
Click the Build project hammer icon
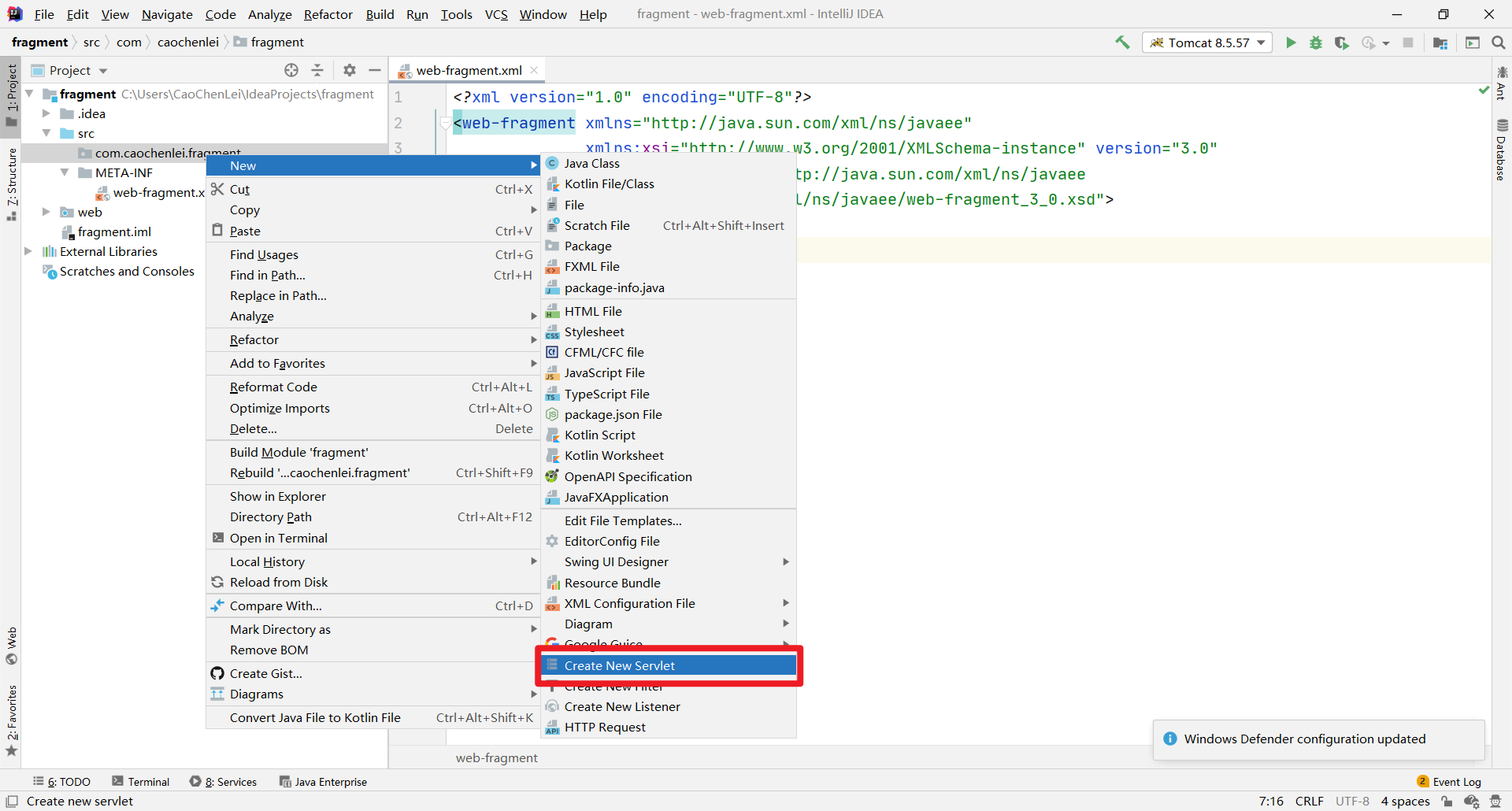pos(1122,43)
